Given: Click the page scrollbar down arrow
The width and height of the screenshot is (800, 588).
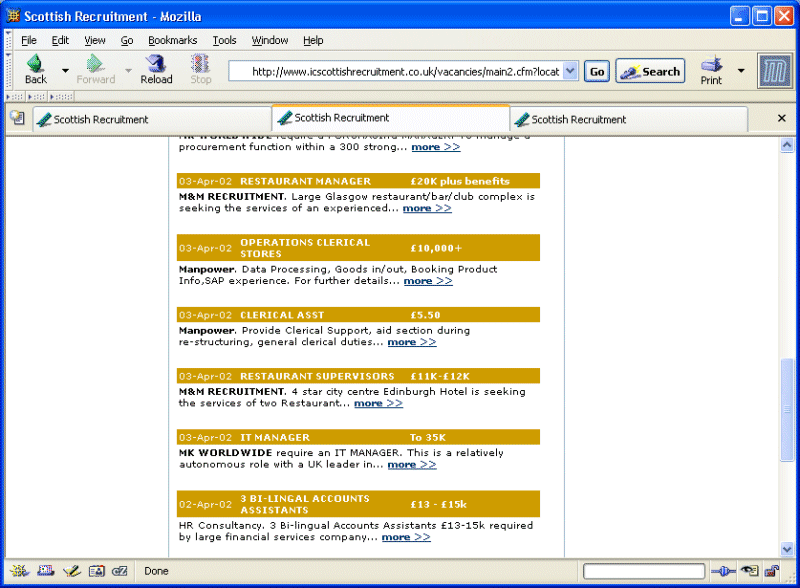Looking at the screenshot, I should coord(787,549).
